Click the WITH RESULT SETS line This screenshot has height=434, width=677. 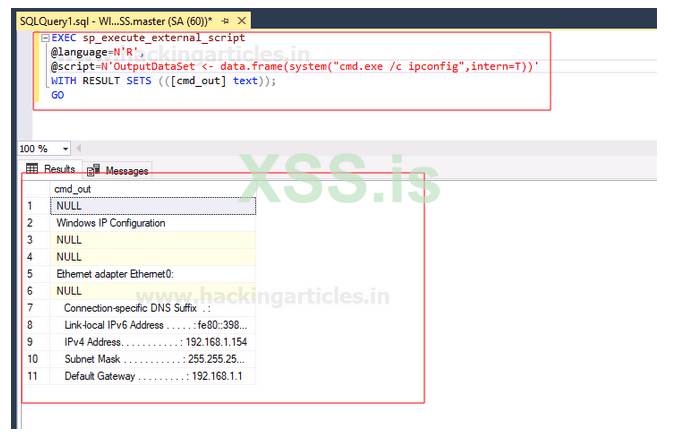163,81
